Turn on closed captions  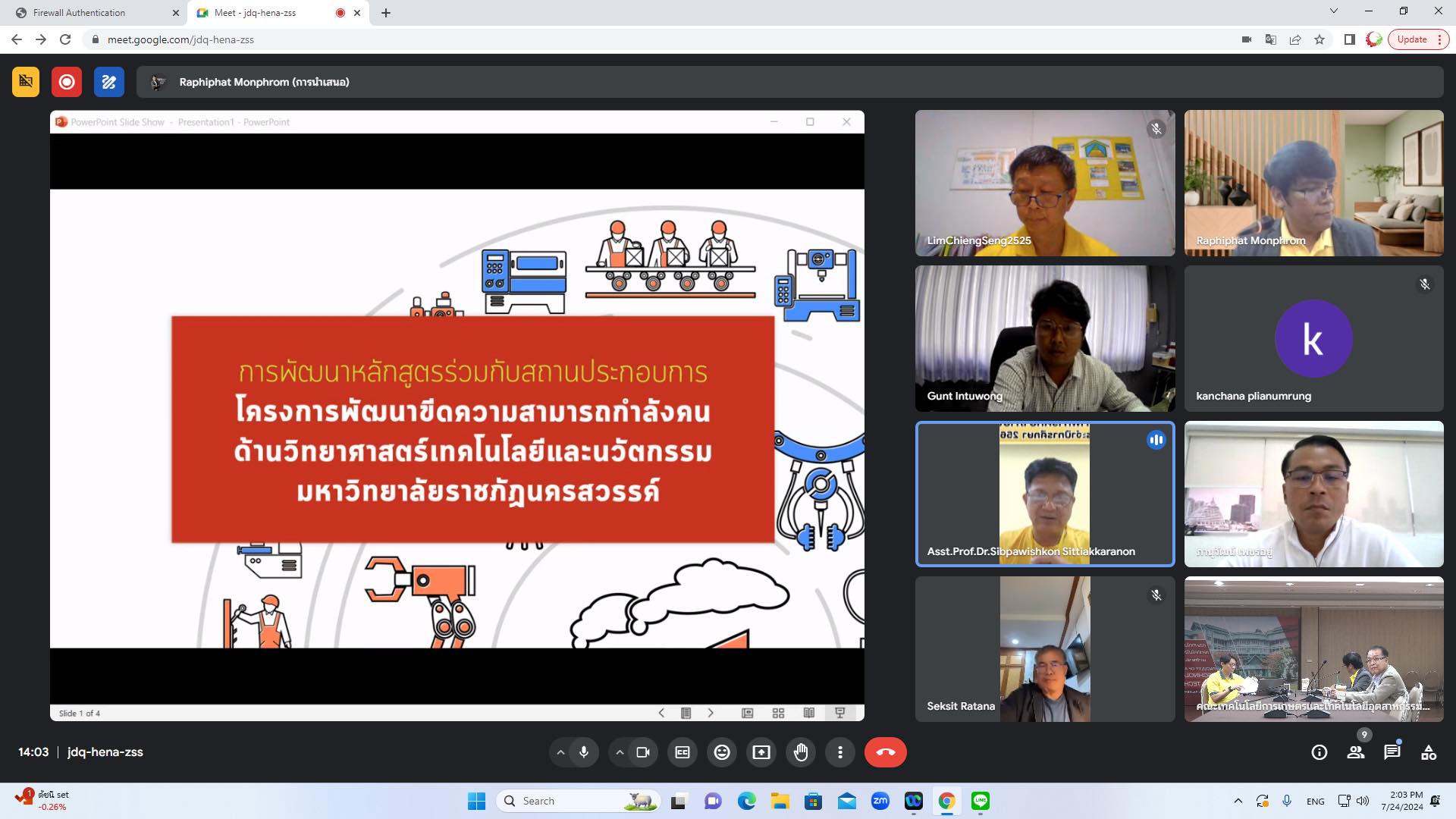pyautogui.click(x=682, y=752)
